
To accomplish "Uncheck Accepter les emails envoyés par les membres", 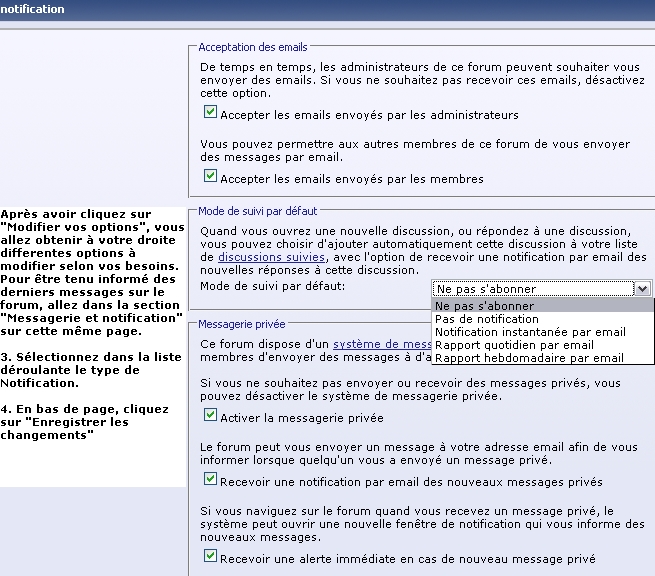I will [x=210, y=177].
